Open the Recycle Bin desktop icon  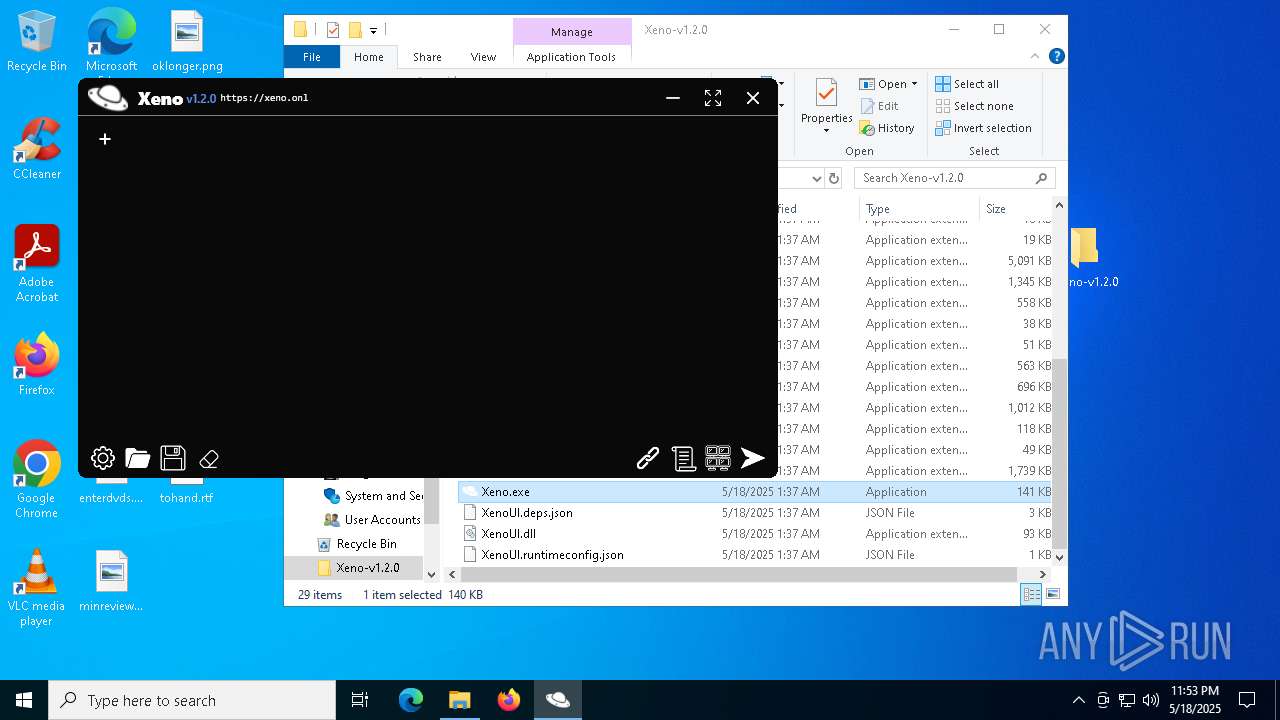[x=37, y=42]
